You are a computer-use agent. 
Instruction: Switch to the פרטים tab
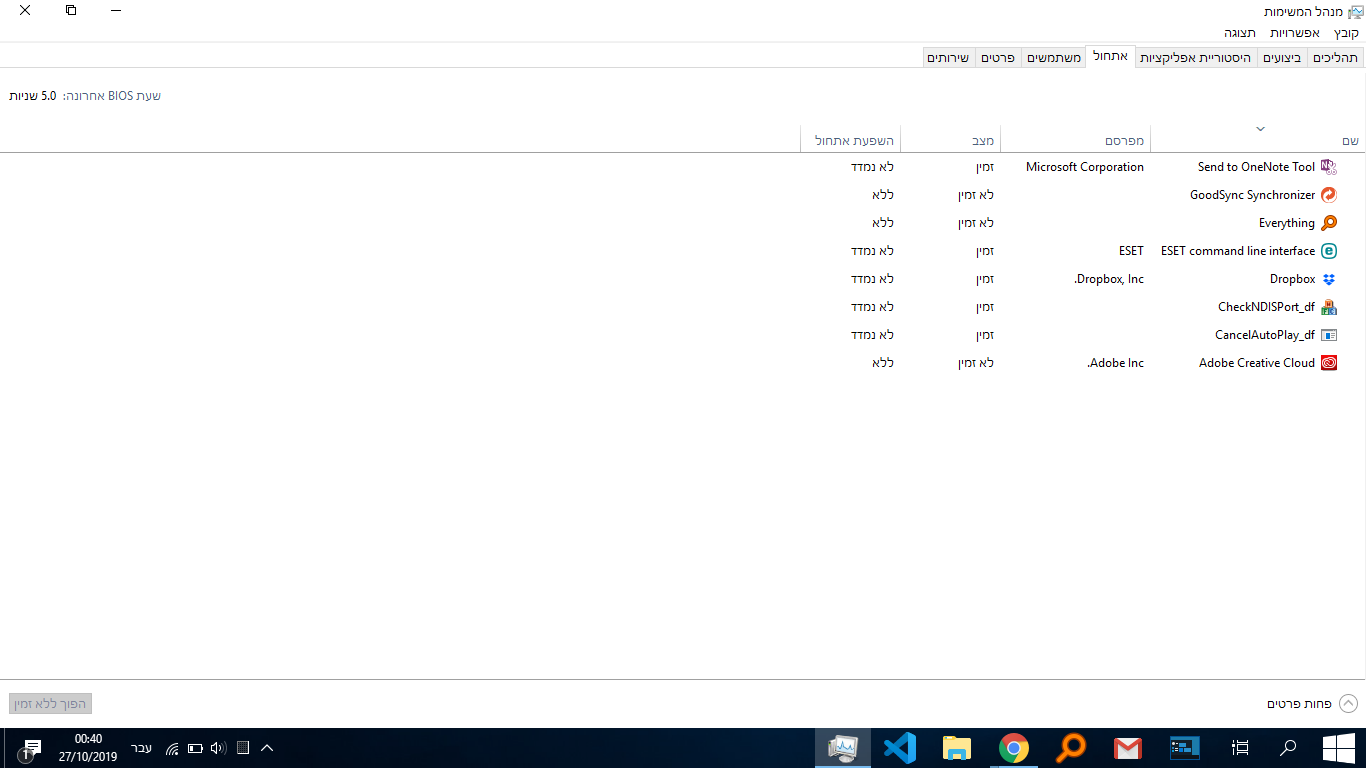click(997, 58)
